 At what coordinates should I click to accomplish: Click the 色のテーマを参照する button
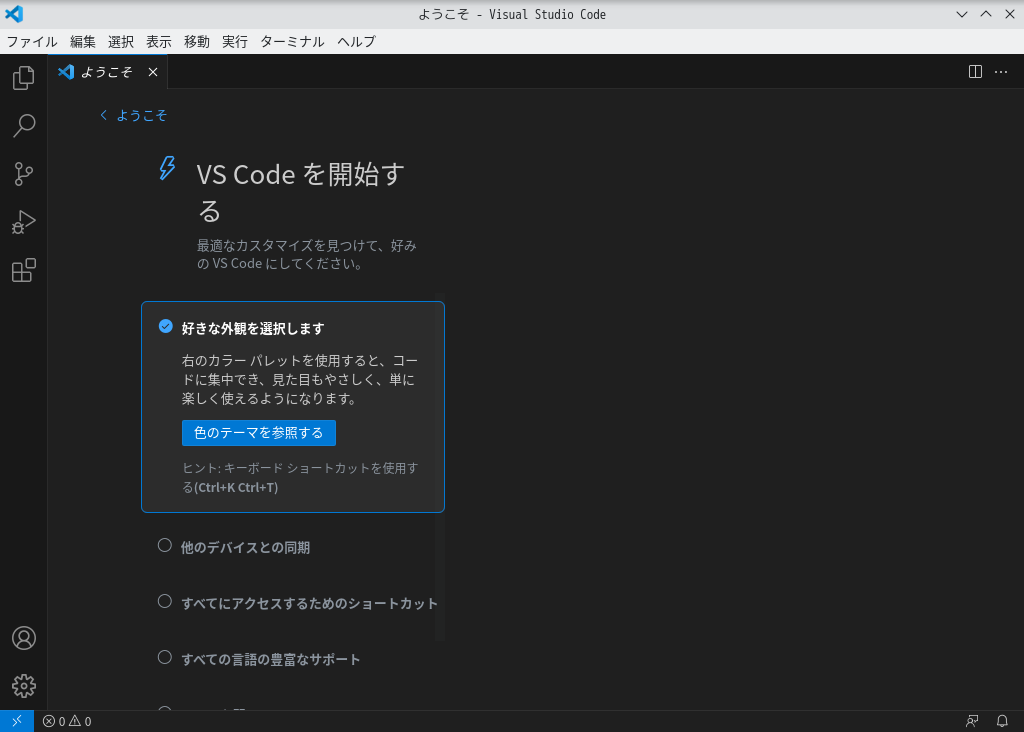click(x=259, y=433)
